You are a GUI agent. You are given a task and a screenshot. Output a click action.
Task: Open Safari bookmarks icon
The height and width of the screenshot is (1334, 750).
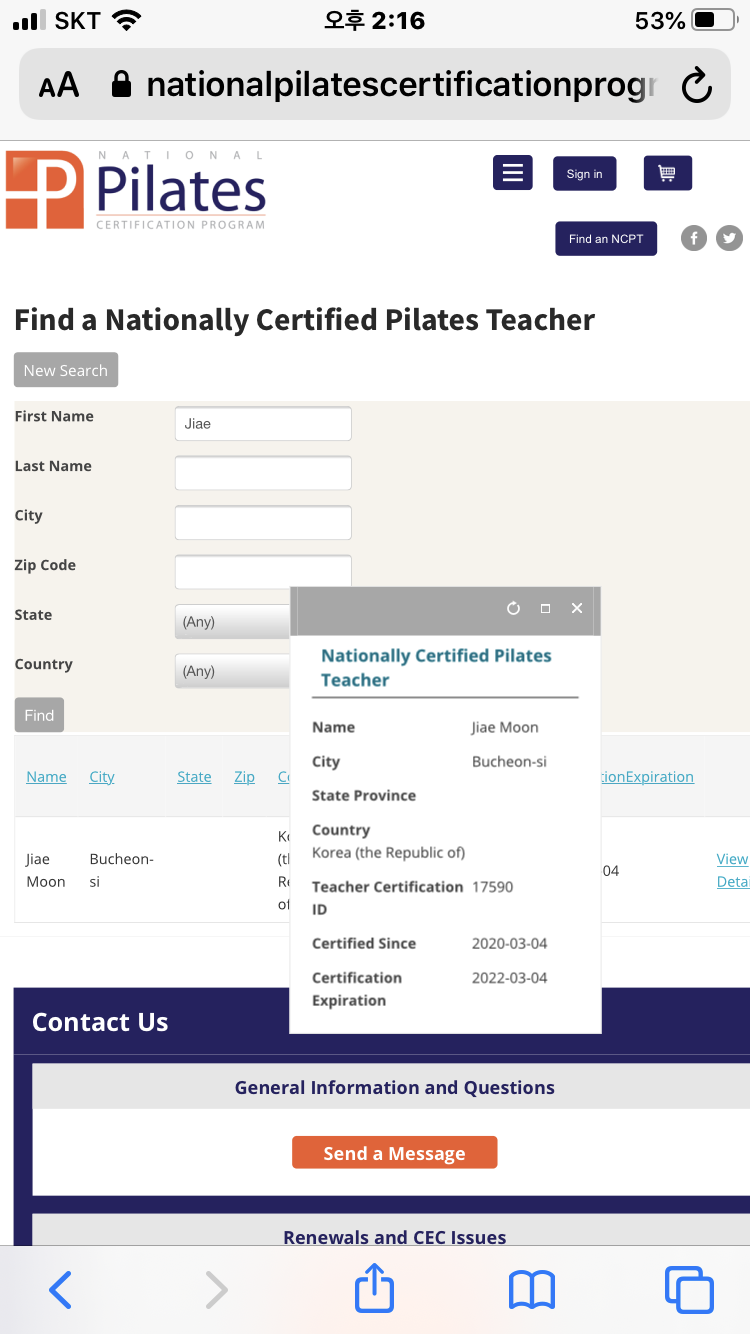(532, 1290)
